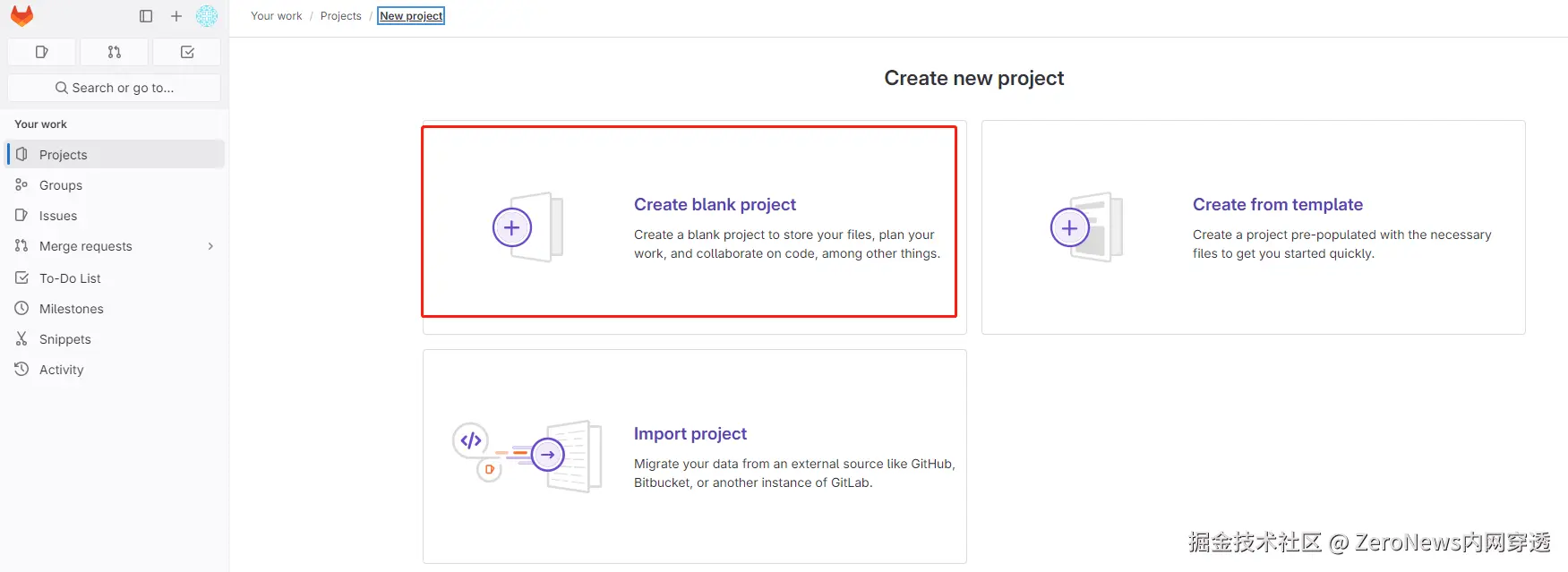The image size is (1568, 572).
Task: Expand the Merge requests chevron
Action: [x=210, y=246]
